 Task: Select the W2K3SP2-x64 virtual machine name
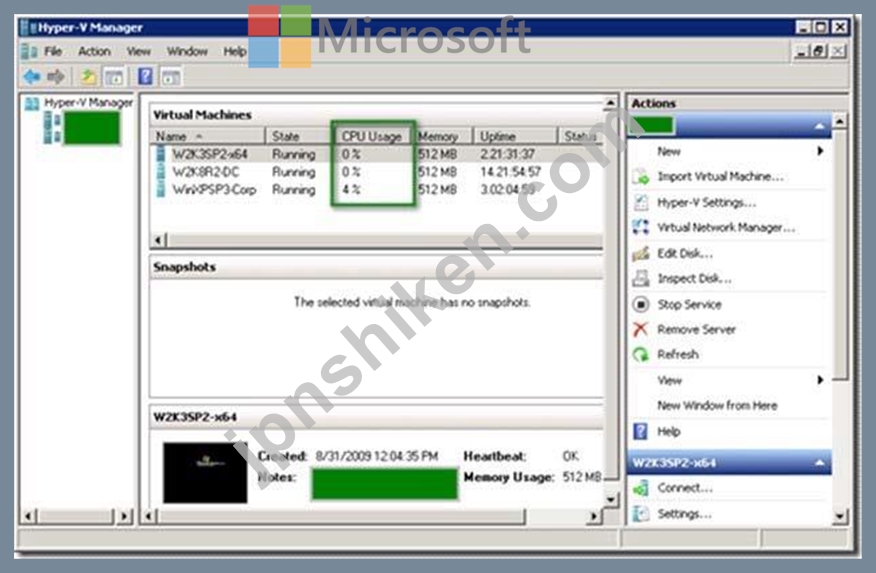coord(210,154)
